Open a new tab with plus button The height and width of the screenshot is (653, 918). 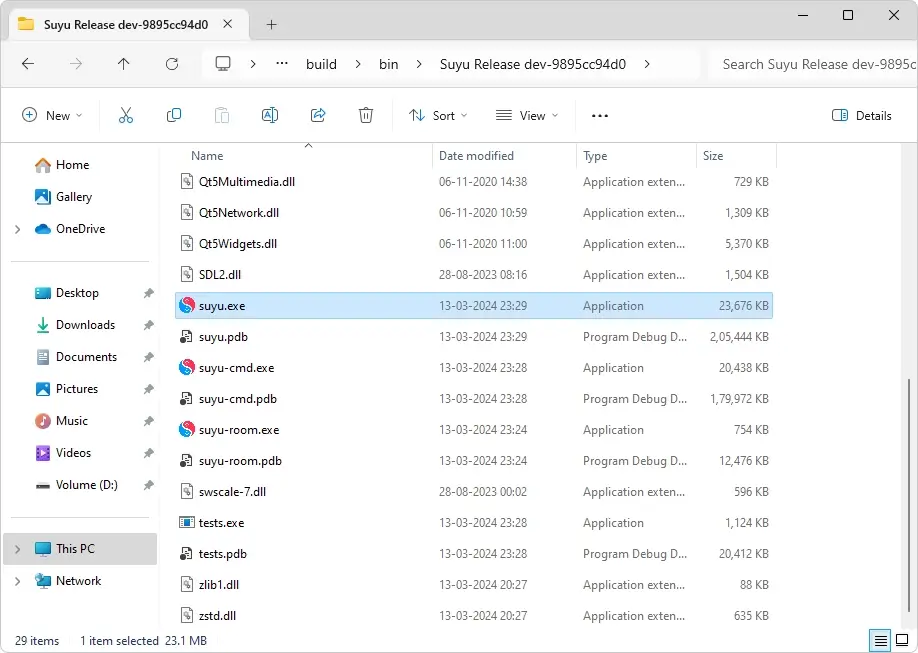(x=271, y=24)
